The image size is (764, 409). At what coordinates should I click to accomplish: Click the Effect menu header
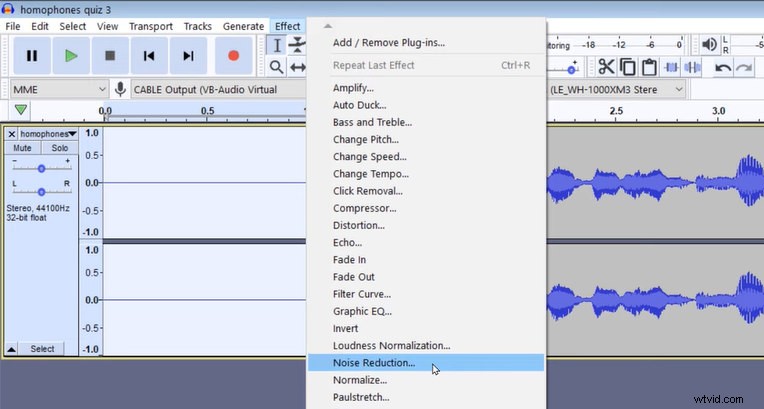click(x=287, y=26)
